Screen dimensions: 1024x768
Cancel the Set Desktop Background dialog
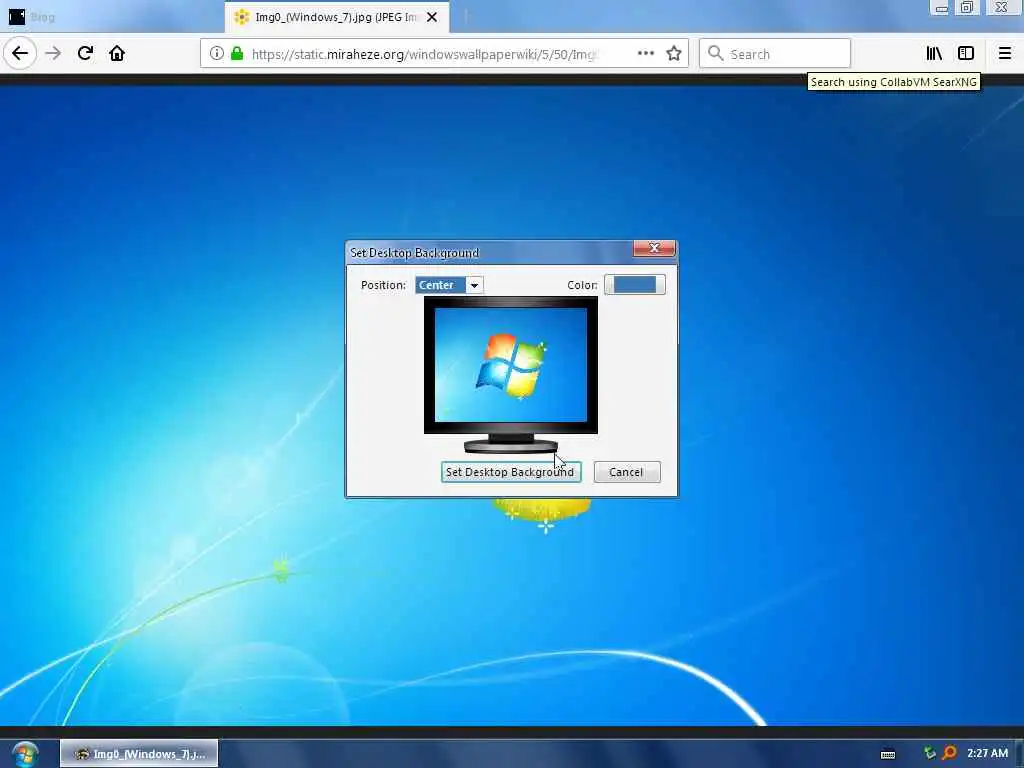626,472
